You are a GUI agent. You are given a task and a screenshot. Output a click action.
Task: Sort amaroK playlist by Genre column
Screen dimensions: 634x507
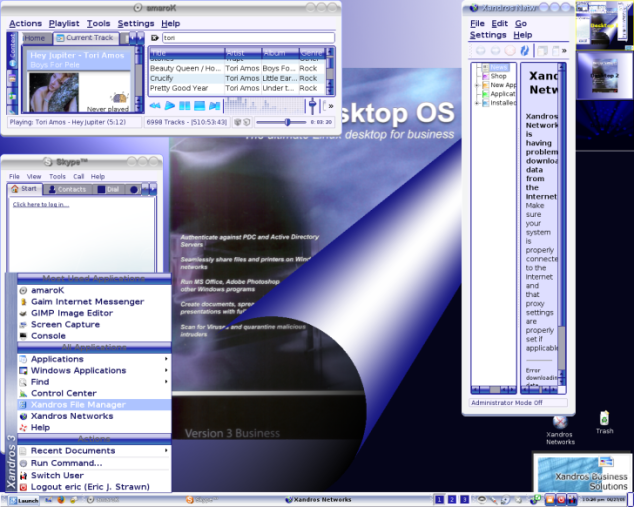312,53
